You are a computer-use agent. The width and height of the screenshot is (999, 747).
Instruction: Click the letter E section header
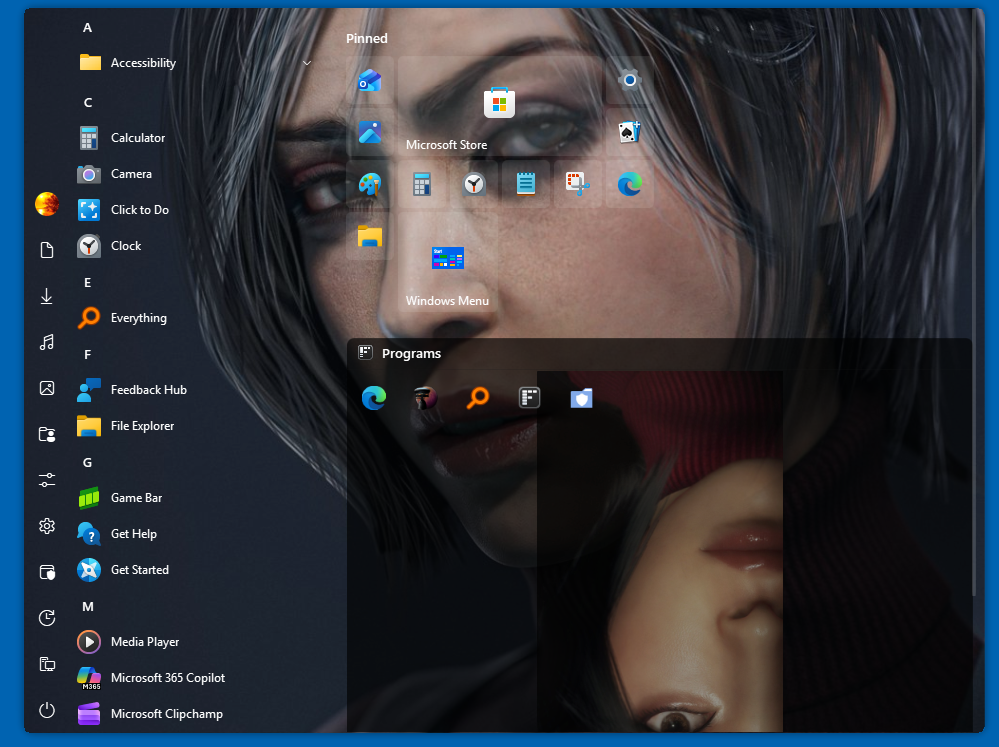(x=87, y=282)
